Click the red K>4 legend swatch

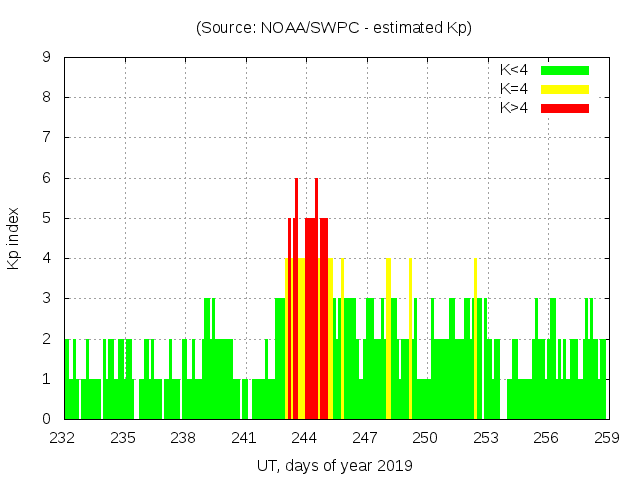565,107
